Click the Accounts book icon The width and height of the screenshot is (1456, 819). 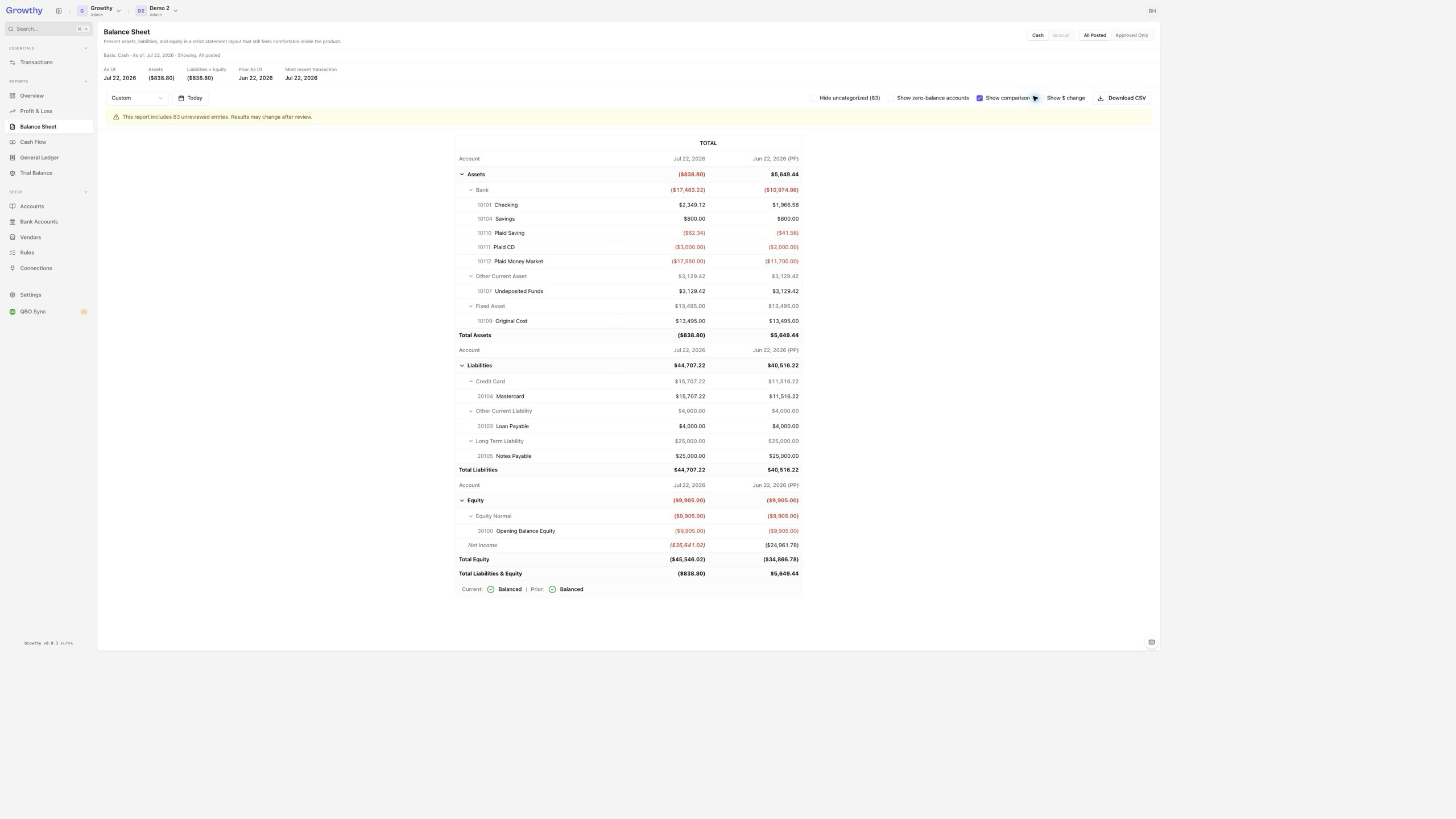[13, 206]
